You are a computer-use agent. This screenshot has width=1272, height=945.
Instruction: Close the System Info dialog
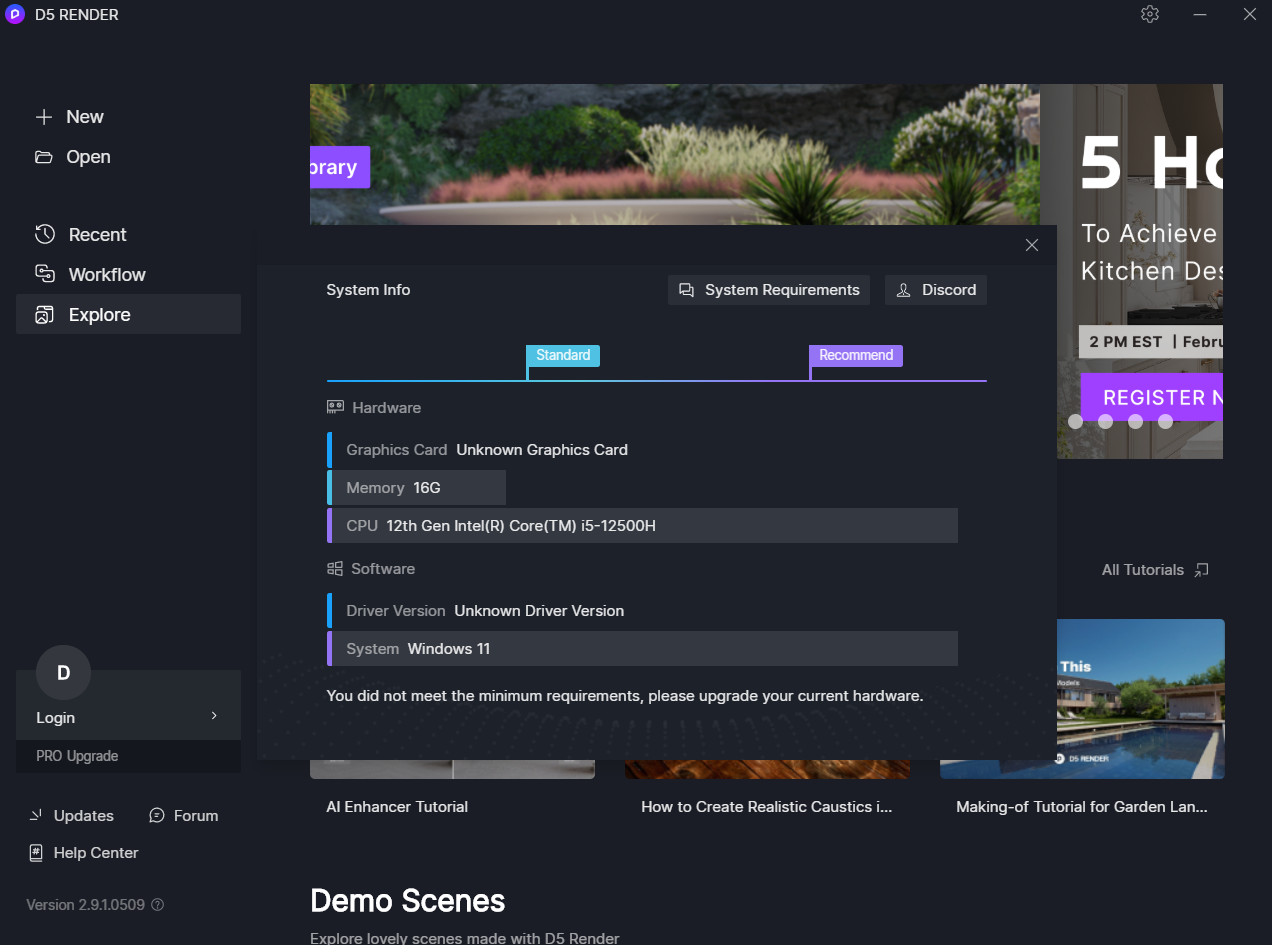tap(1032, 245)
